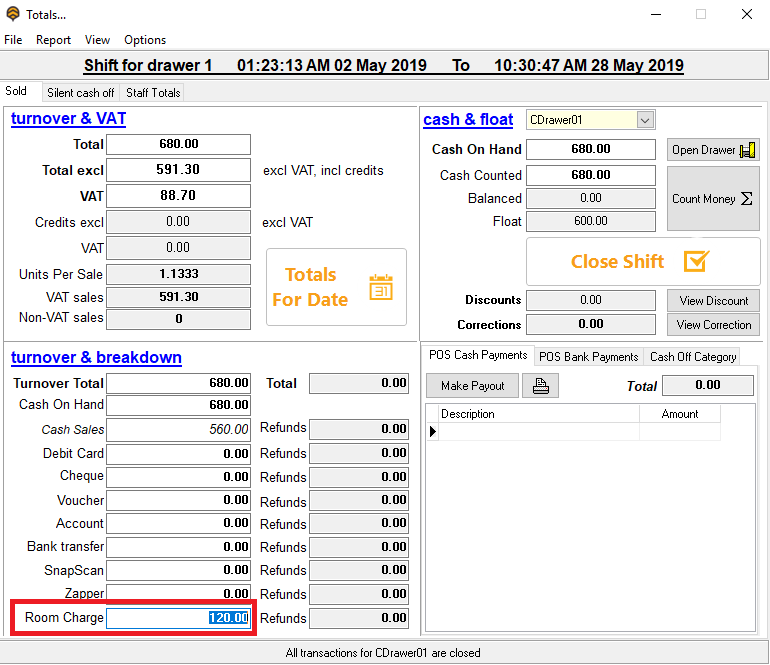
Task: Click the Room Charge amount field
Action: pos(178,618)
